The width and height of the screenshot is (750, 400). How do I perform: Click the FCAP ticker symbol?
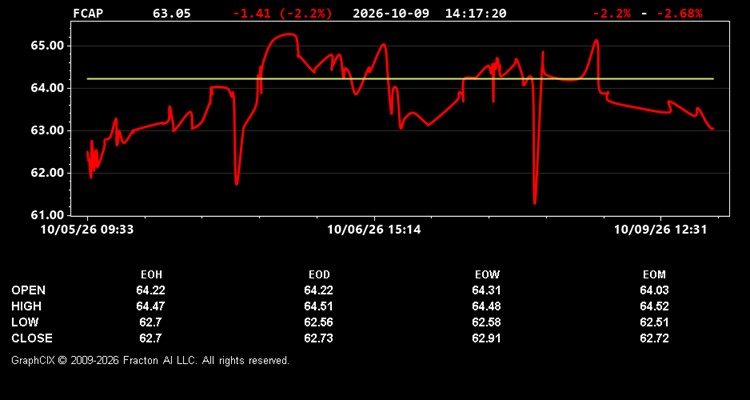88,13
